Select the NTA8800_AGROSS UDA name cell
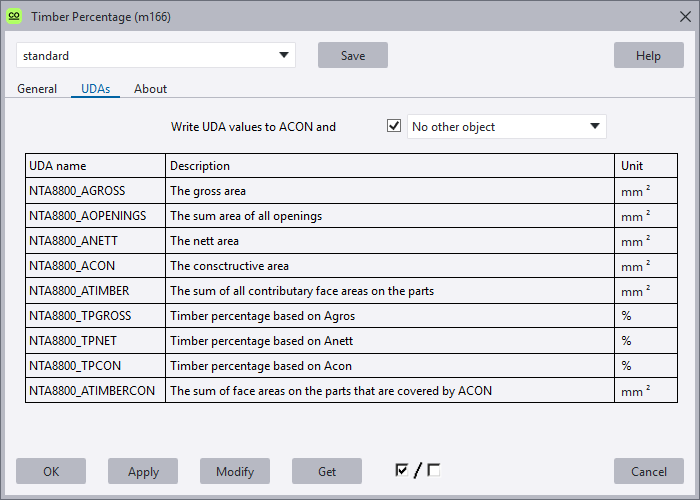 point(78,191)
